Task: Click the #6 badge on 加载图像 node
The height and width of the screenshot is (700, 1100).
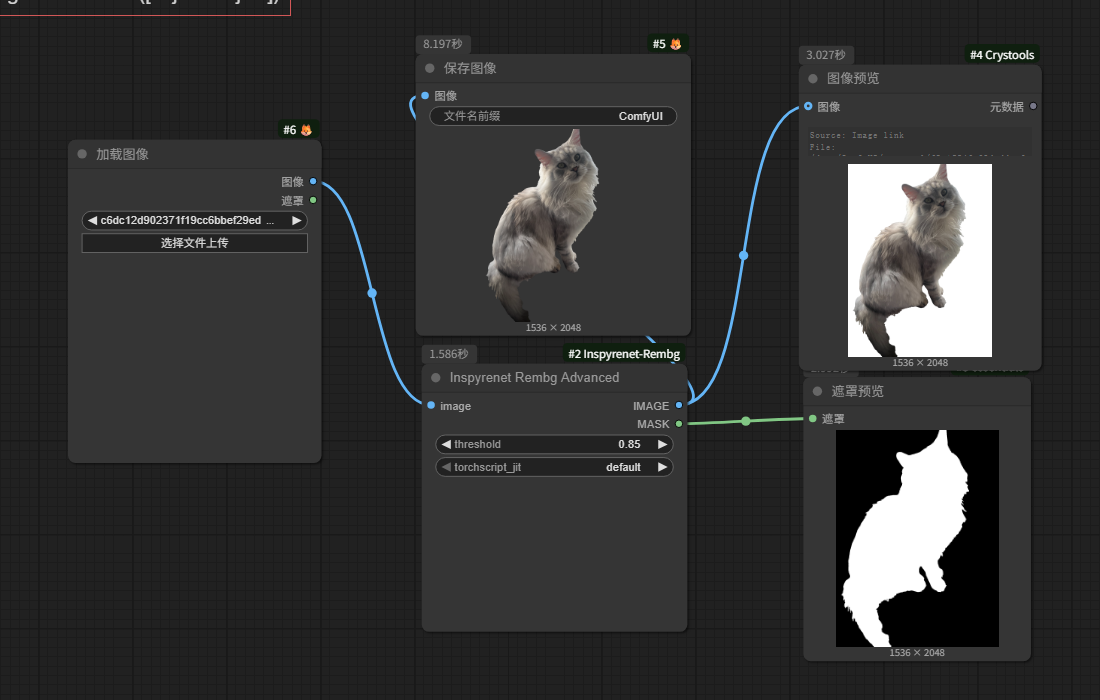Action: point(297,130)
